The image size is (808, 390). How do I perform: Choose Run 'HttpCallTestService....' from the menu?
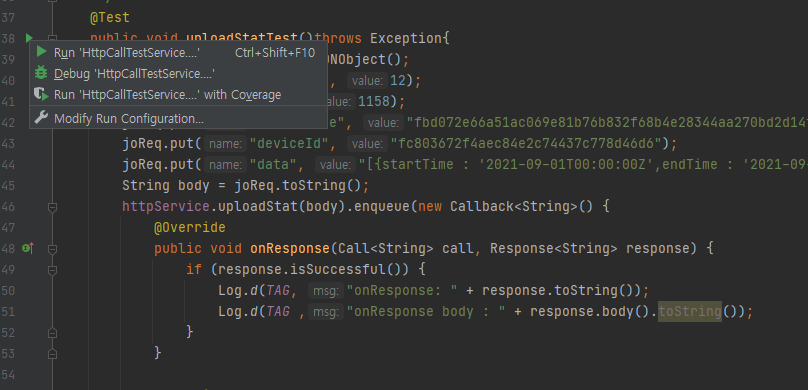coord(178,53)
